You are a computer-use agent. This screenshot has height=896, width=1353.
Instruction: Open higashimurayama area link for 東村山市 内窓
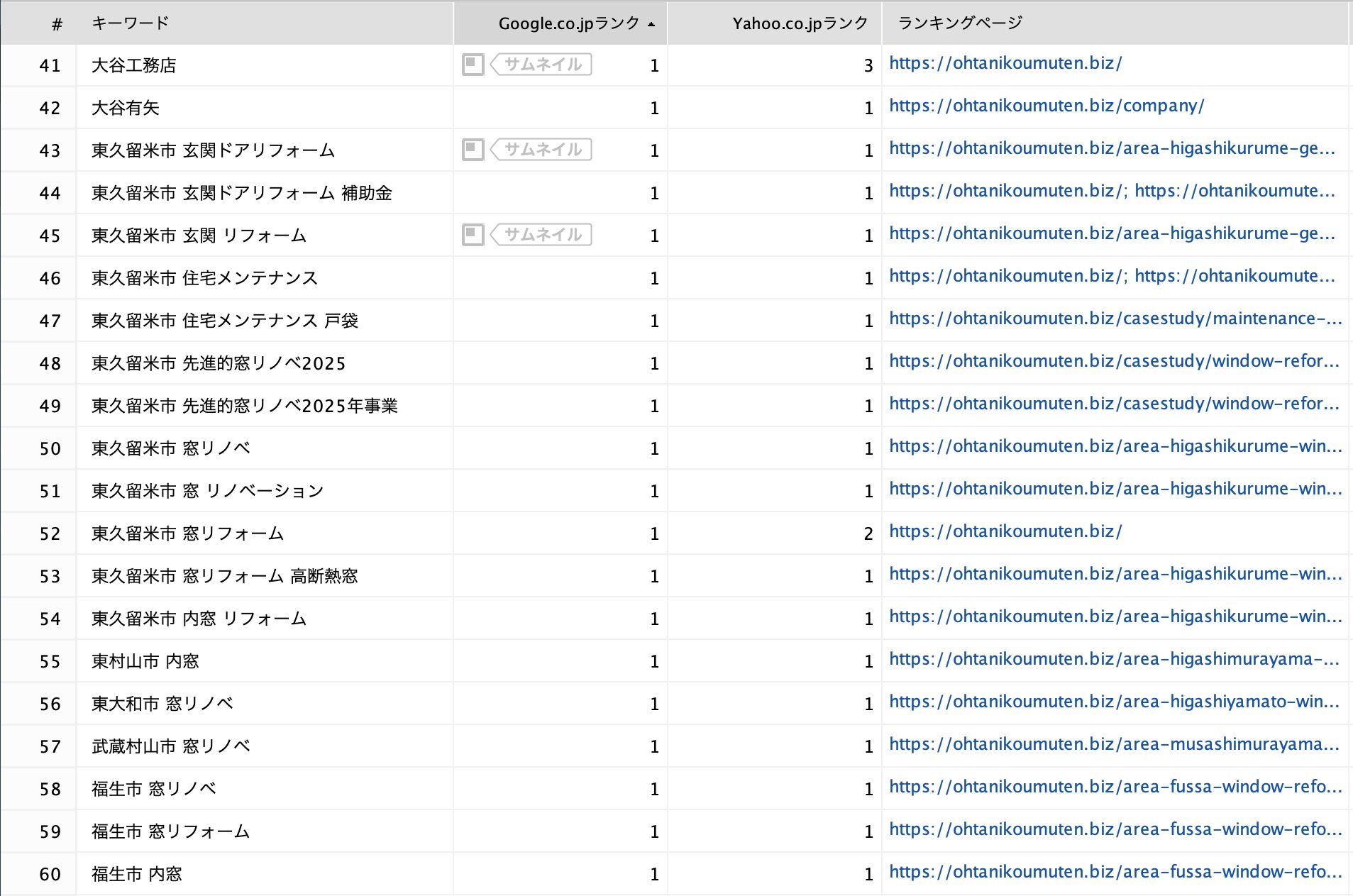coord(1113,660)
